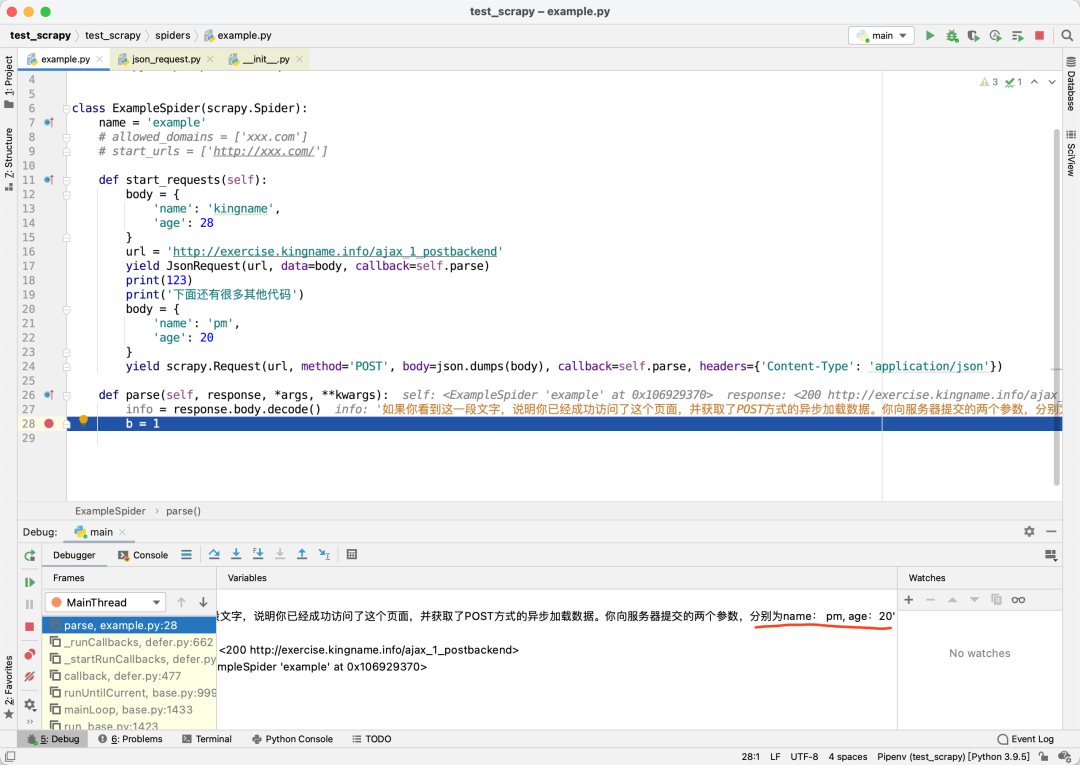1080x765 pixels.
Task: Fold the ExampleSpider class
Action: coord(66,108)
